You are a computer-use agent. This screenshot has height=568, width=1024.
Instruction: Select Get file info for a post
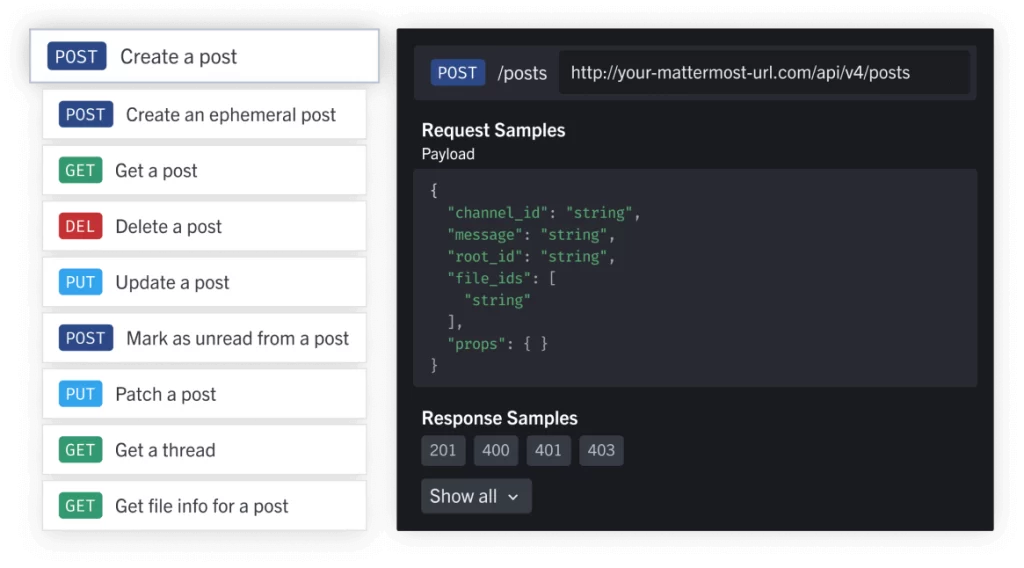(x=204, y=506)
